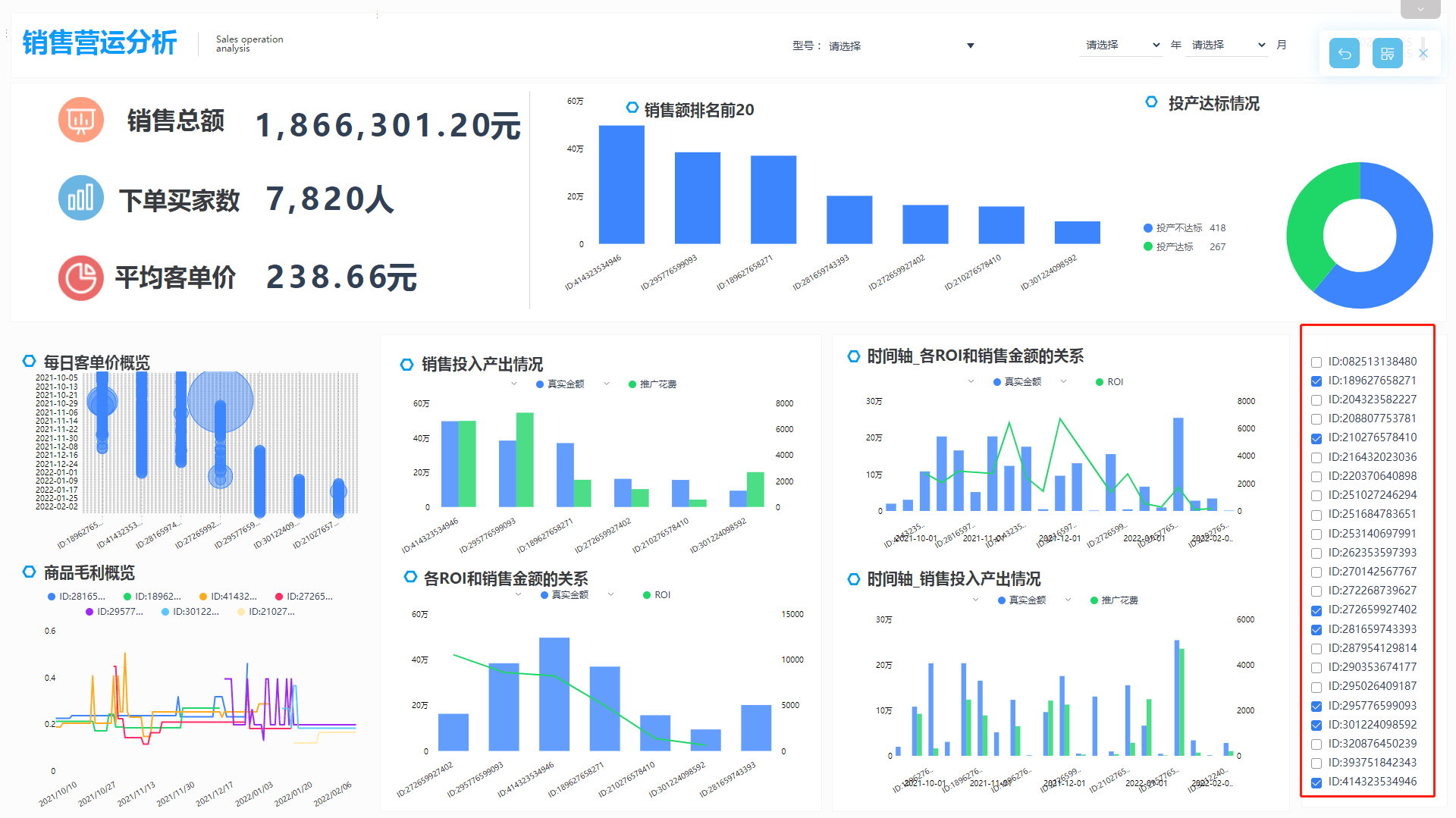Screen dimensions: 1456x818
Task: Open the filter layout icon in floating toolbar
Action: tap(1387, 53)
